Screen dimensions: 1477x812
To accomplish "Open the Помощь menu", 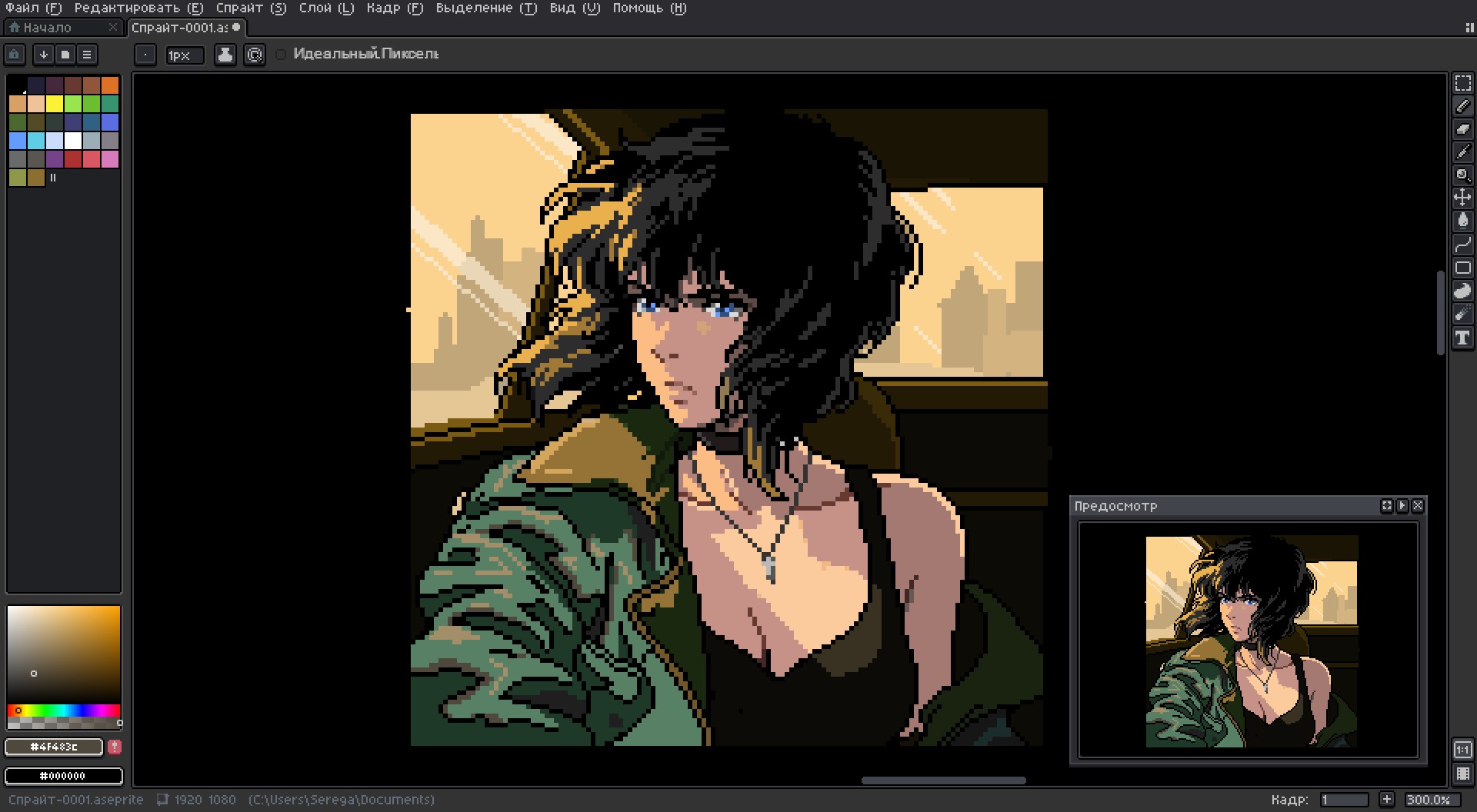I will [x=649, y=8].
